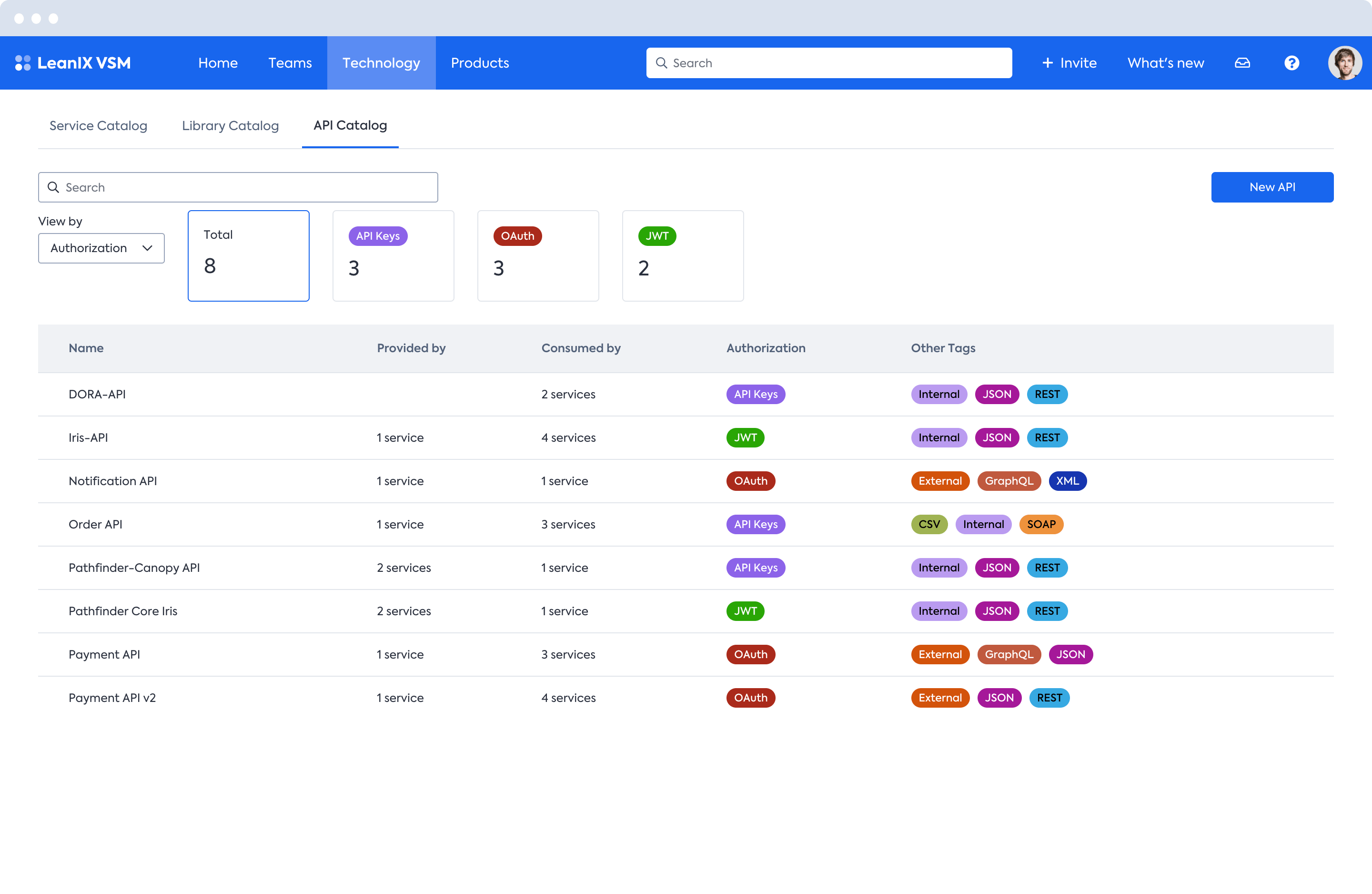Open the user profile avatar

click(1344, 63)
